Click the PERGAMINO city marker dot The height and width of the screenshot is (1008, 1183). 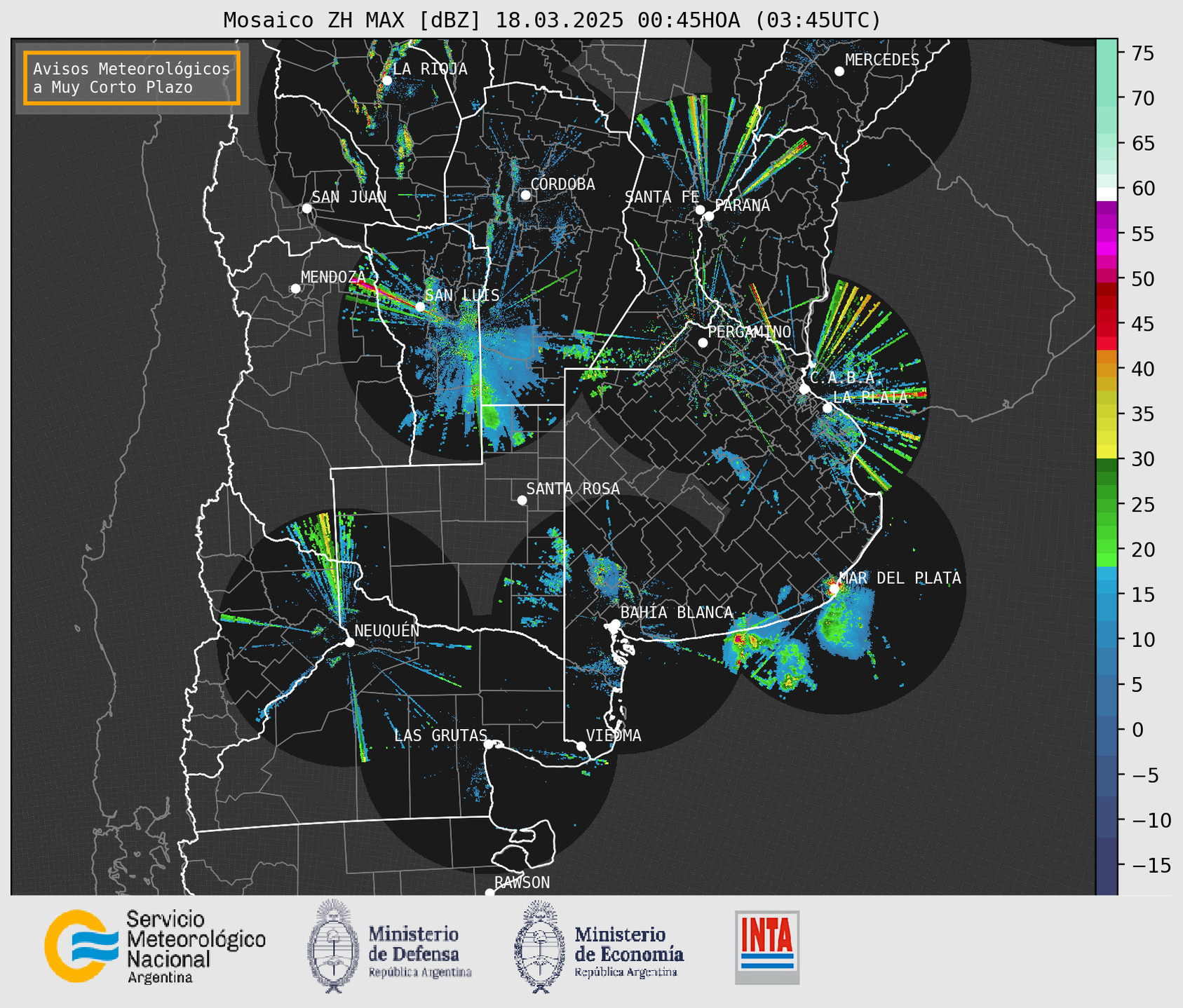click(x=703, y=343)
